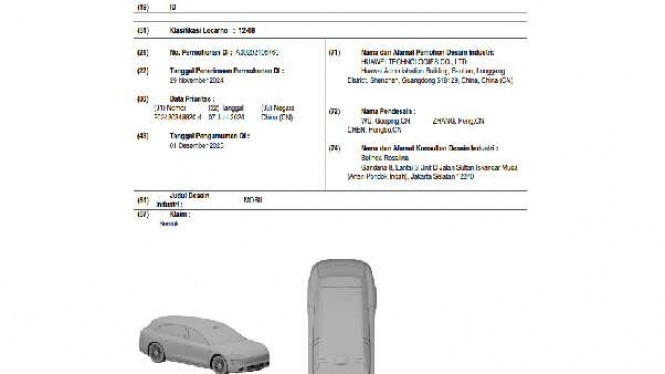
Task: Select the 'Tanggal Penerimaan Permohonan DI' label
Action: point(227,71)
